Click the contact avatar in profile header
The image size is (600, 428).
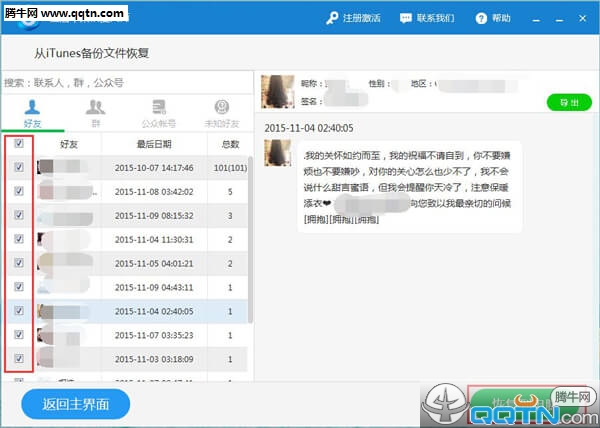coord(278,91)
